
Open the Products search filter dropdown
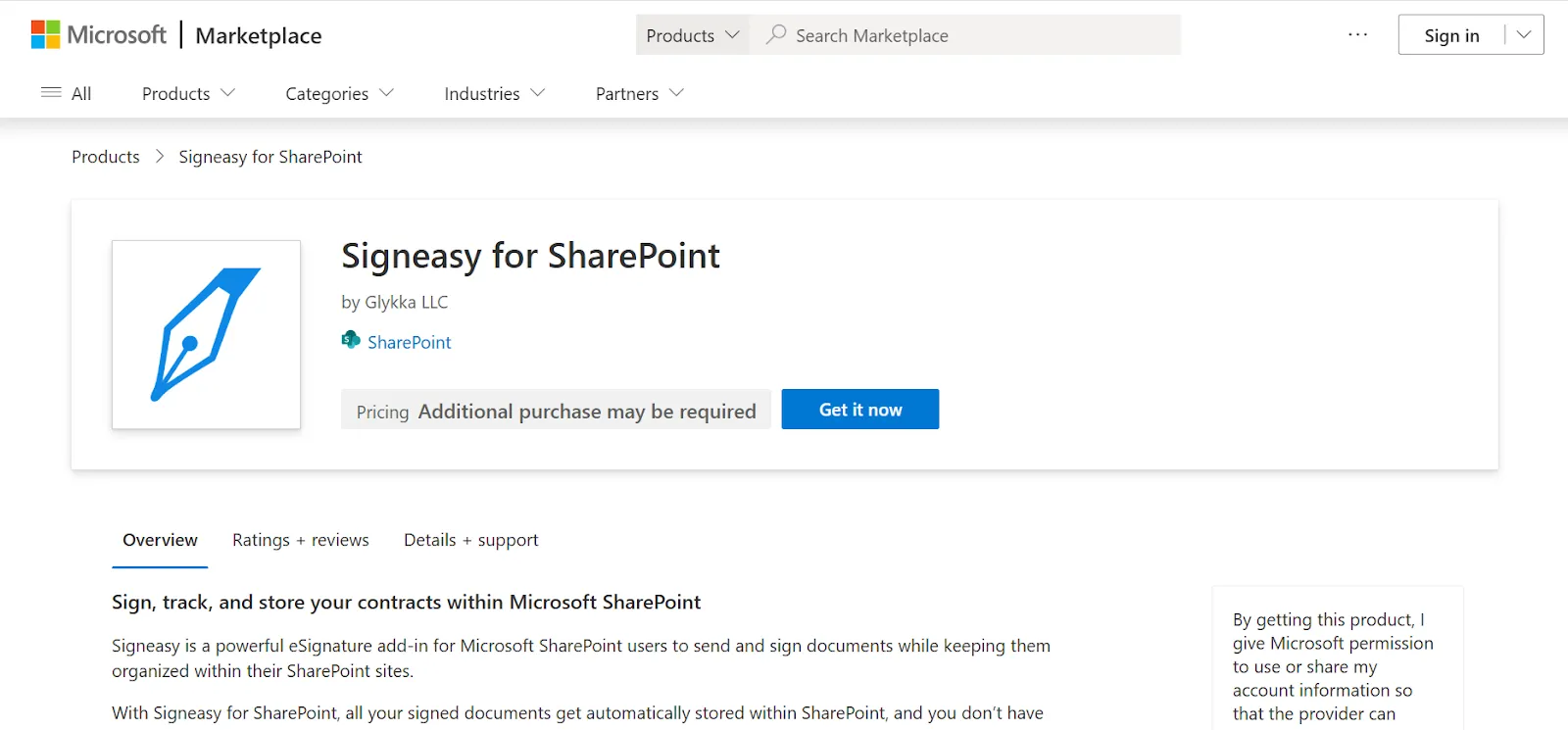click(693, 35)
